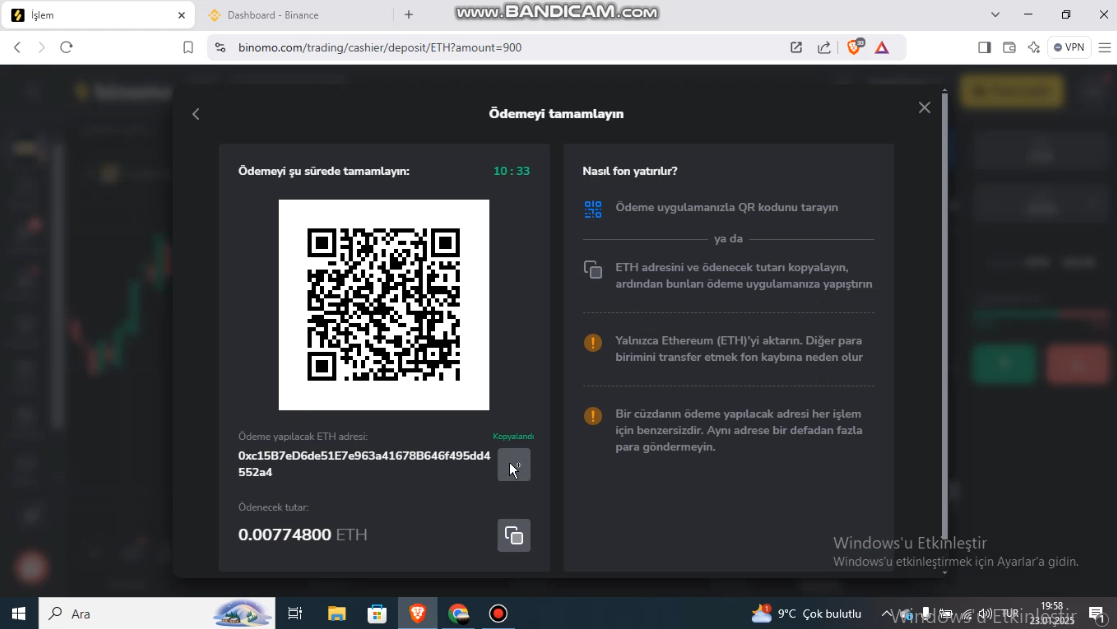This screenshot has width=1117, height=629.
Task: Show hidden system tray icons
Action: tap(886, 614)
